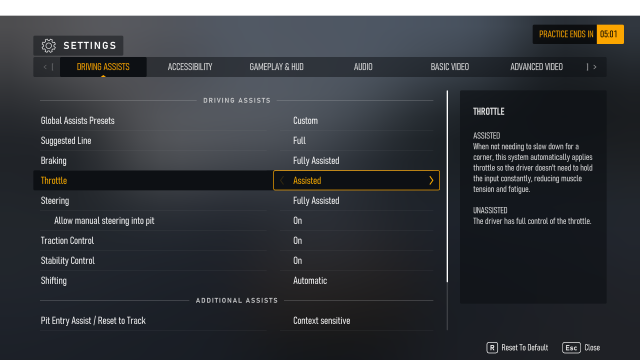Toggle the Traction Control On value
This screenshot has height=360, width=640.
pyautogui.click(x=298, y=241)
